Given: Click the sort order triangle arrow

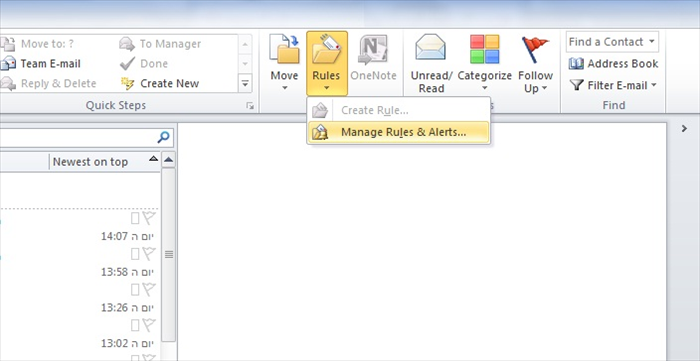Looking at the screenshot, I should [153, 158].
